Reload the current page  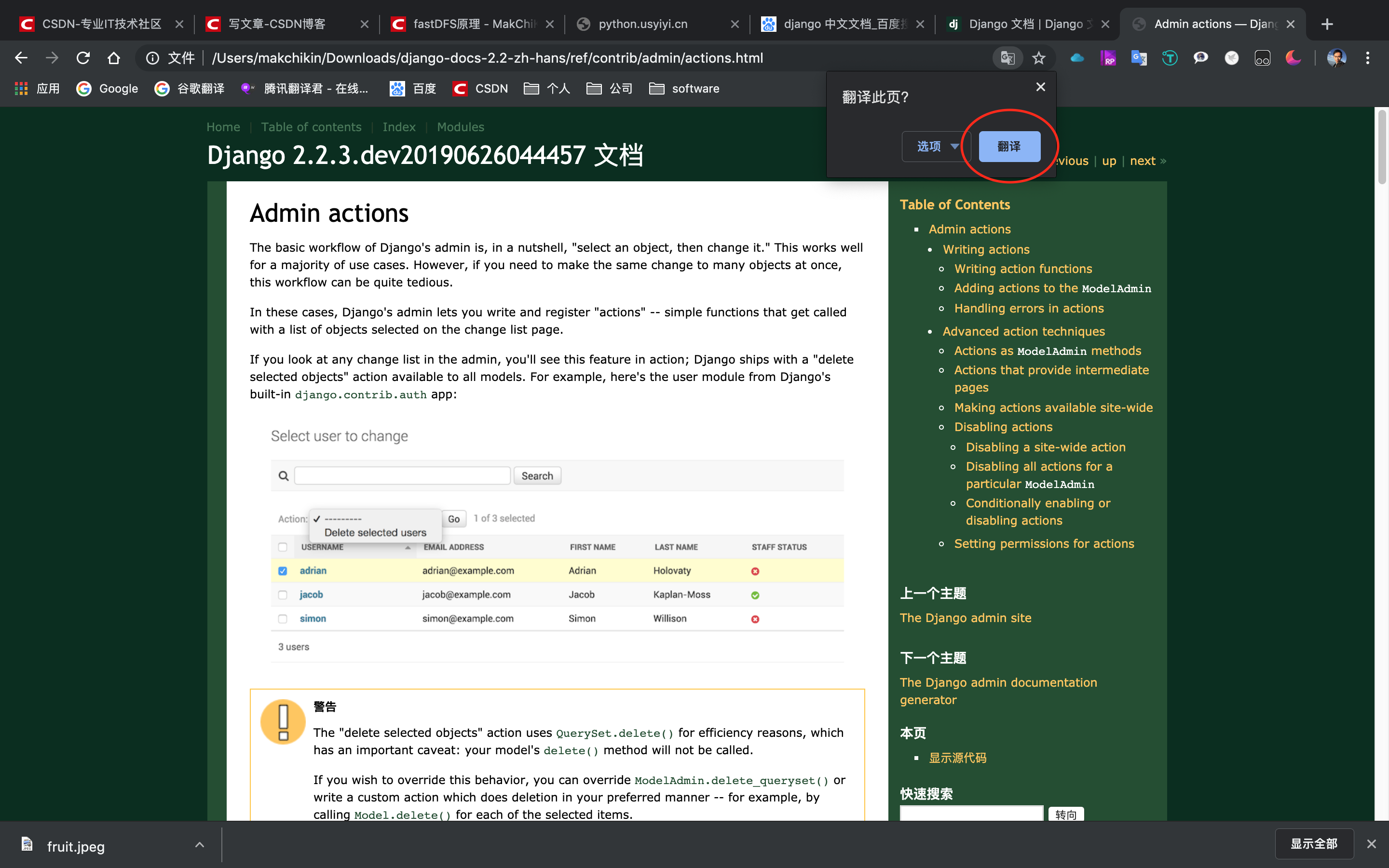click(83, 58)
